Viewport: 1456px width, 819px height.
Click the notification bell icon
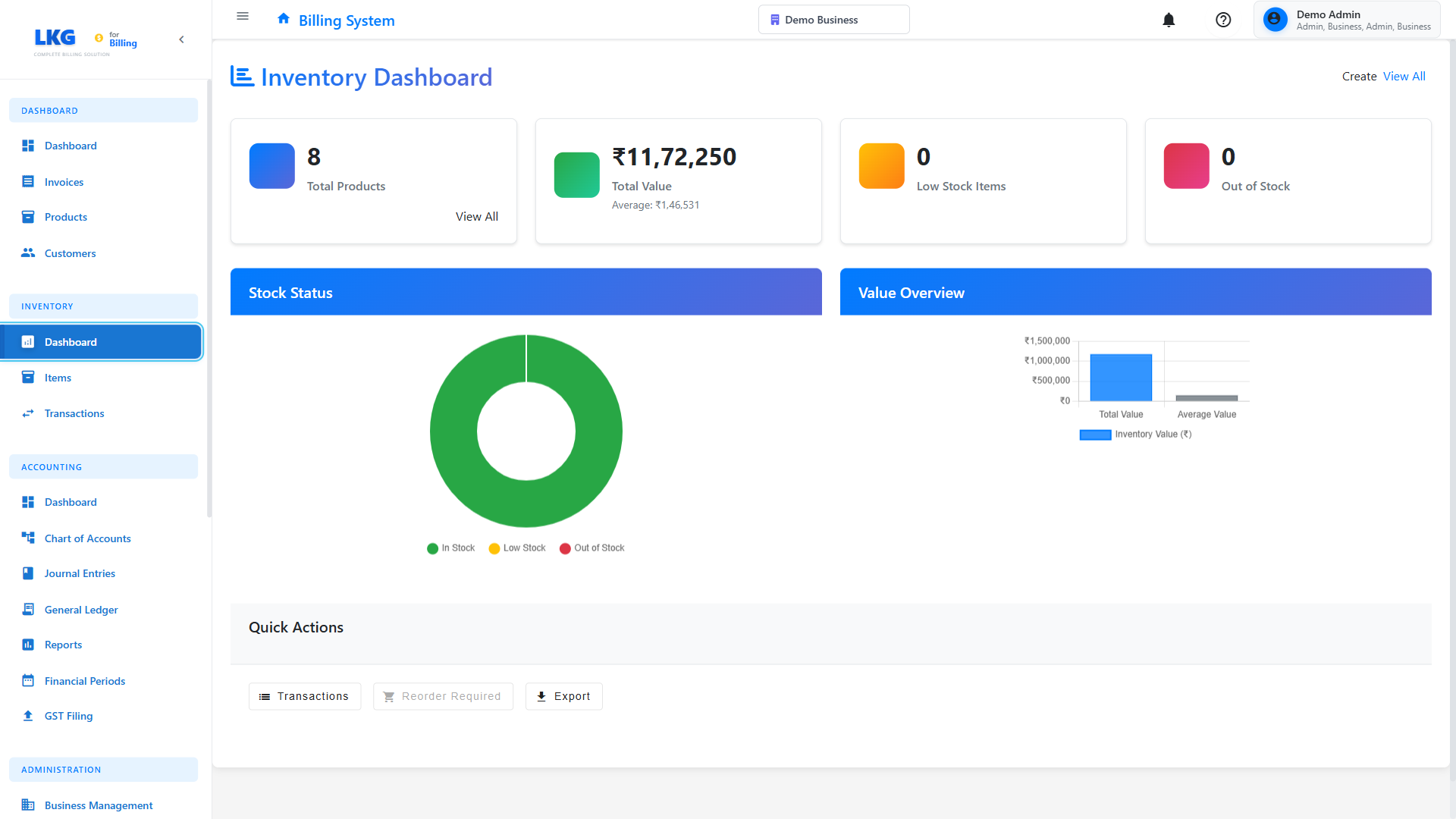tap(1169, 20)
